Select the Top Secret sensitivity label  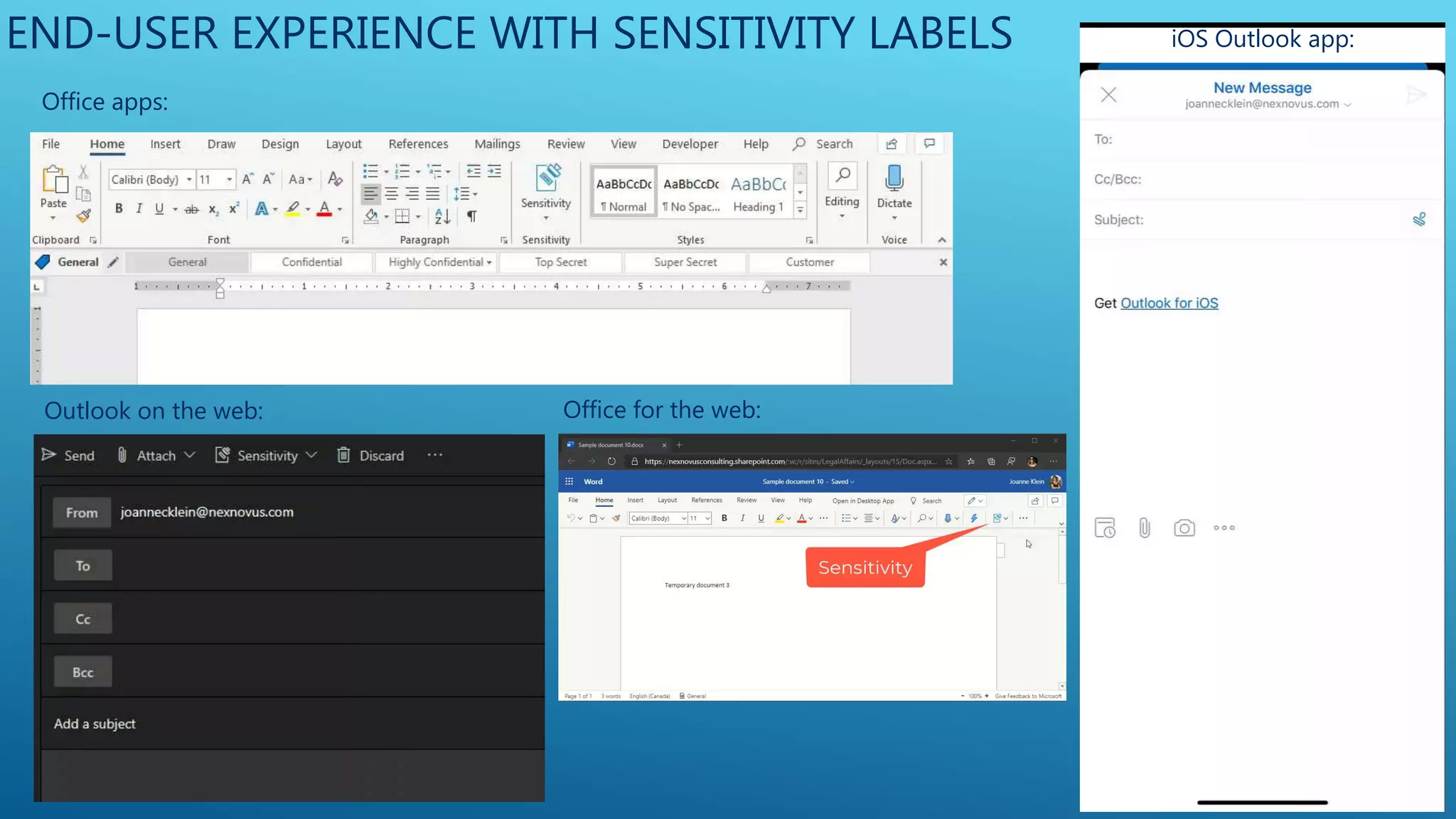point(561,262)
